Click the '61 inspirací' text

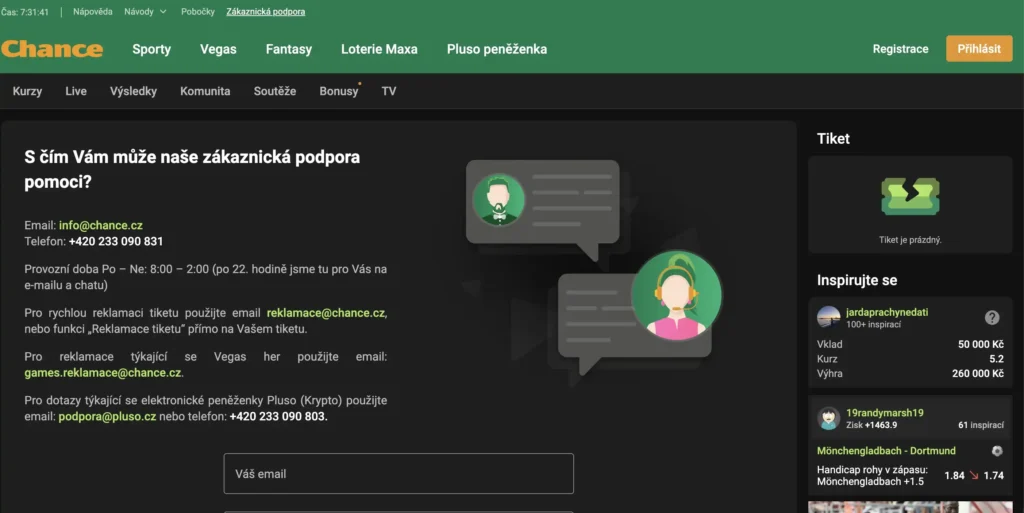[x=981, y=425]
